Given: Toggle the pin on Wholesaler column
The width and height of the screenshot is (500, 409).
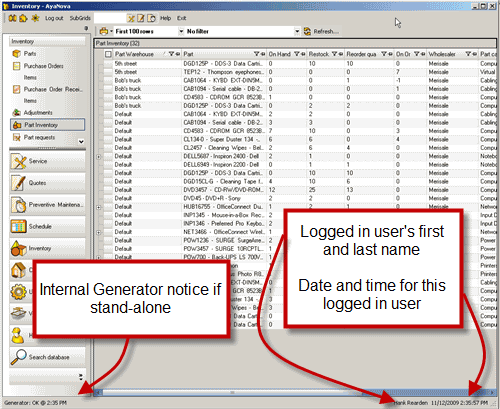Looking at the screenshot, I should [x=474, y=54].
